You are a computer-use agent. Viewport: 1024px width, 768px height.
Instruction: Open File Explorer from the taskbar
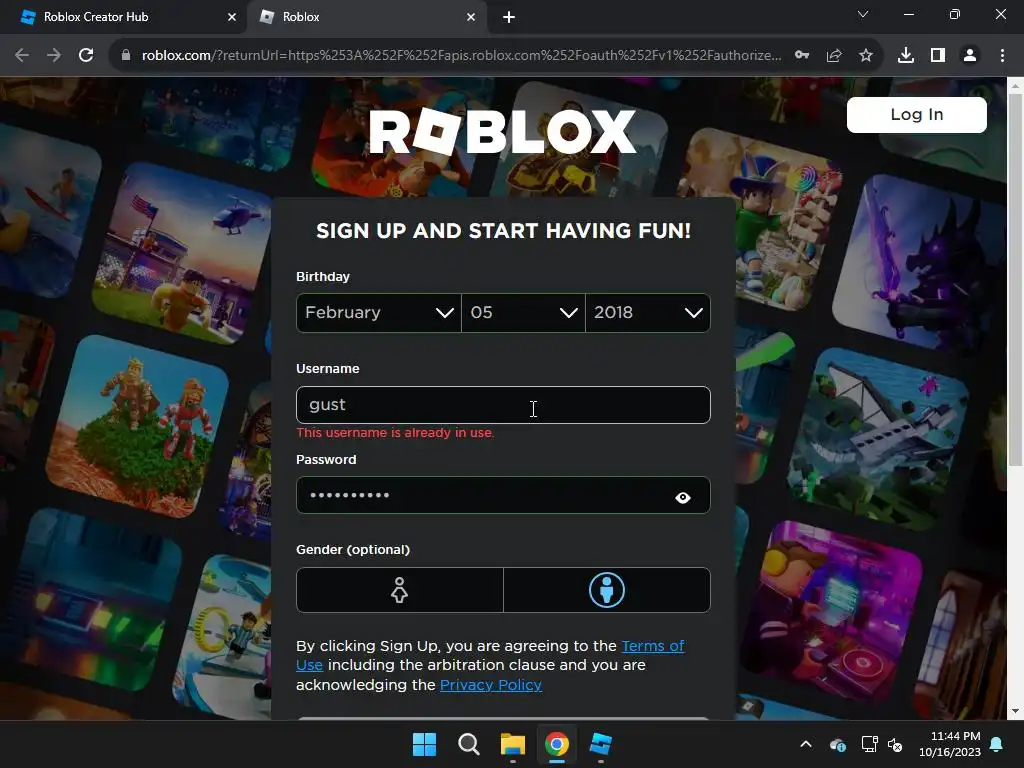point(513,744)
